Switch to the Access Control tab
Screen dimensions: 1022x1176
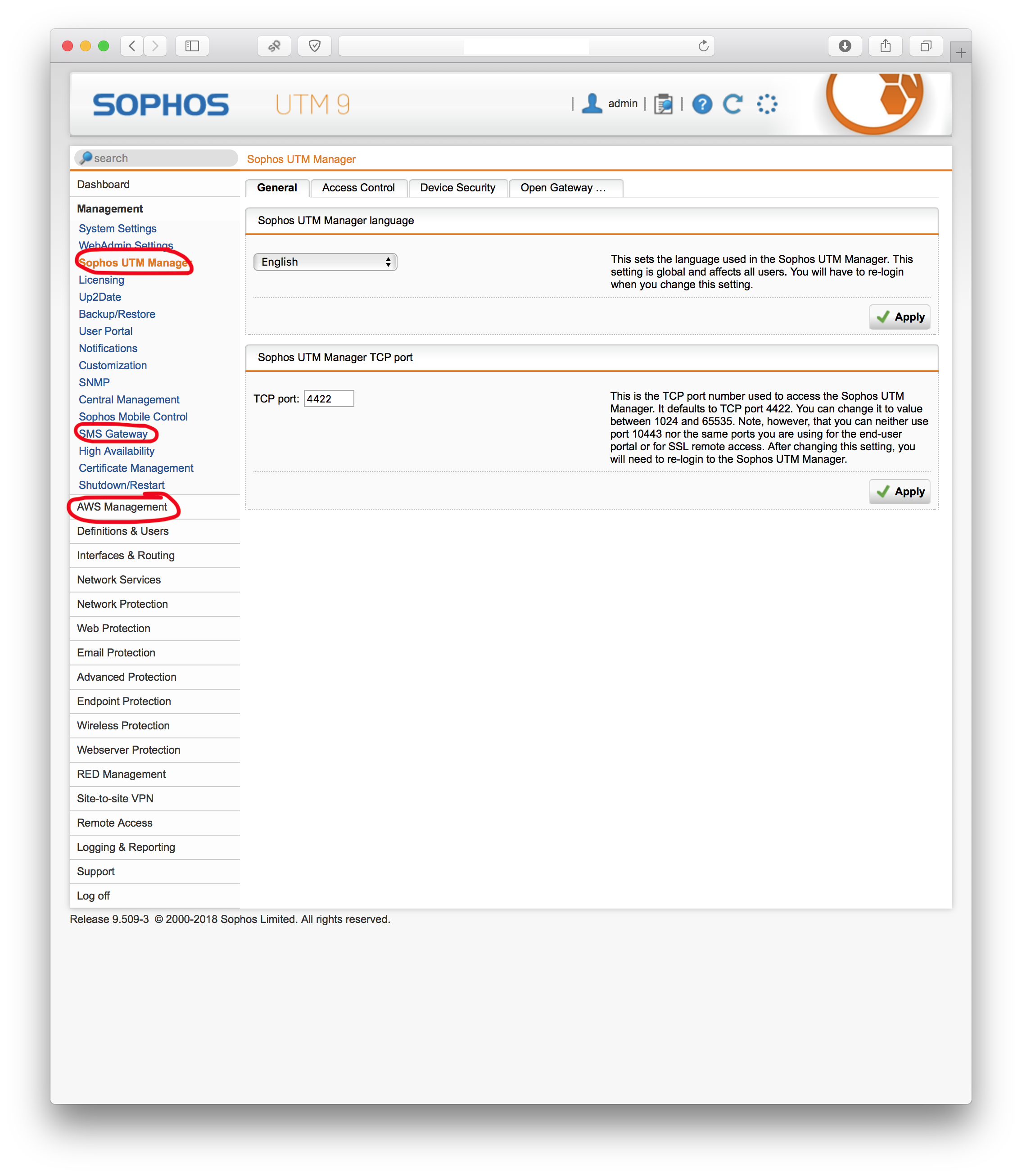[358, 188]
